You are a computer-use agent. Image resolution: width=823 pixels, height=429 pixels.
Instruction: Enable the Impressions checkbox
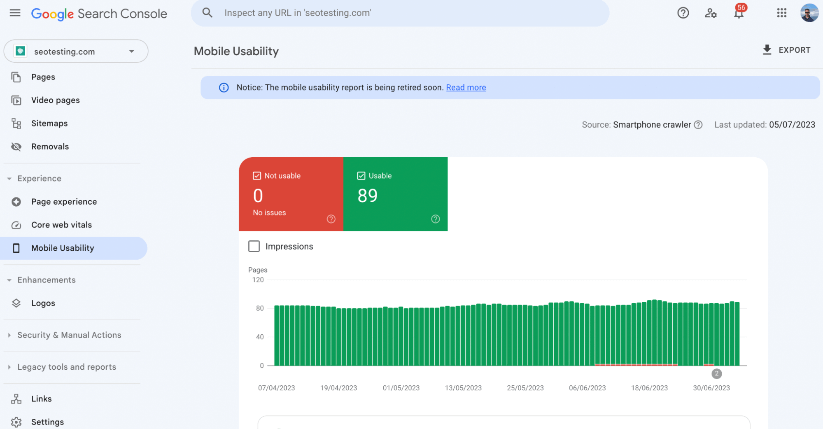254,246
